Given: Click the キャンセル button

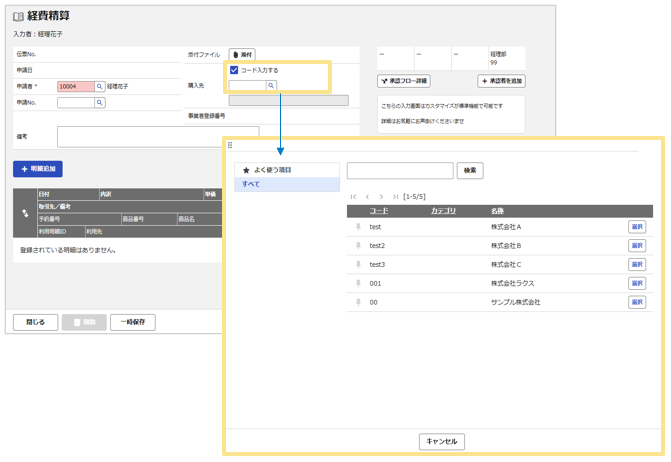Looking at the screenshot, I should [442, 441].
